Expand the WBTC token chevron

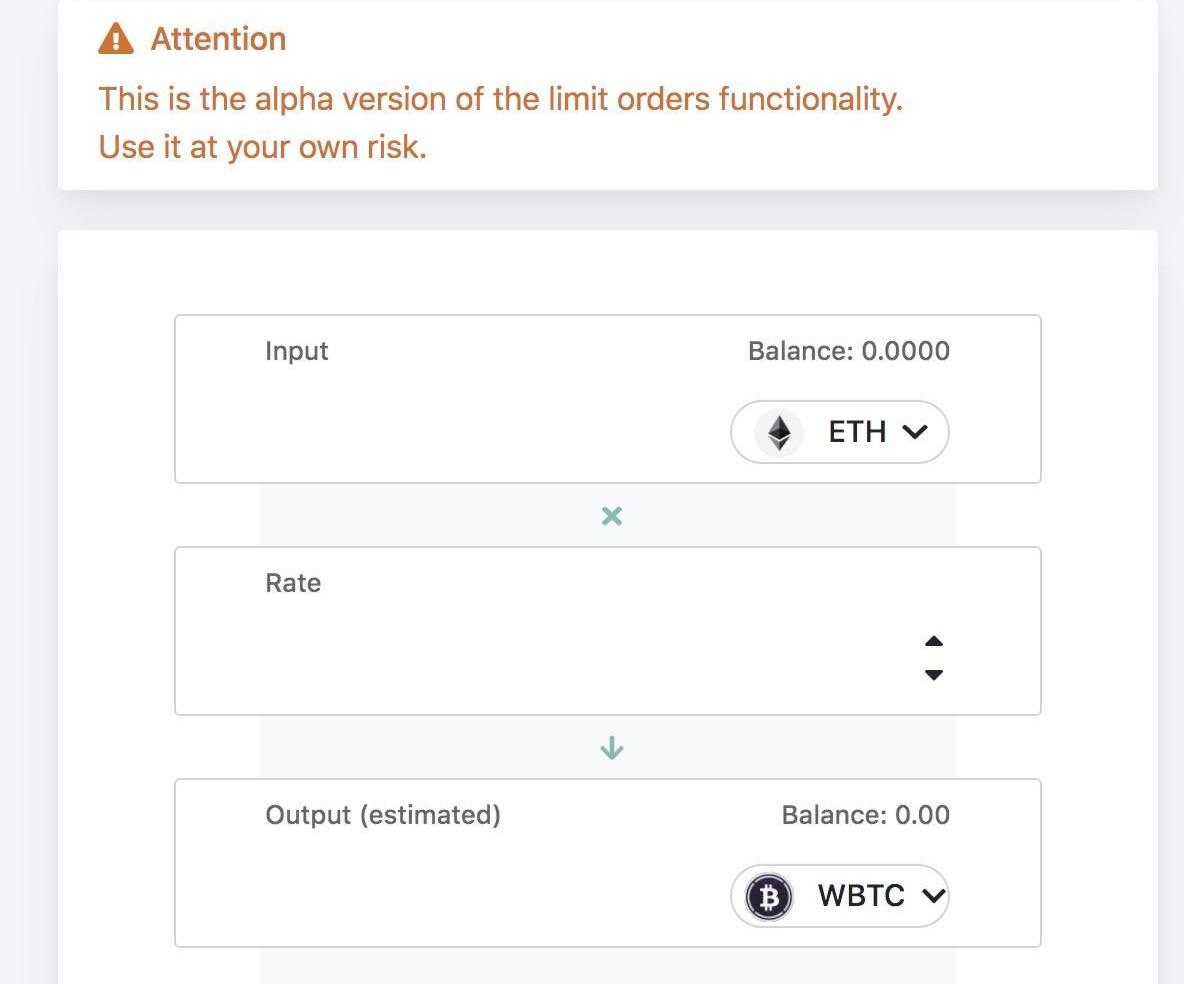(x=932, y=896)
